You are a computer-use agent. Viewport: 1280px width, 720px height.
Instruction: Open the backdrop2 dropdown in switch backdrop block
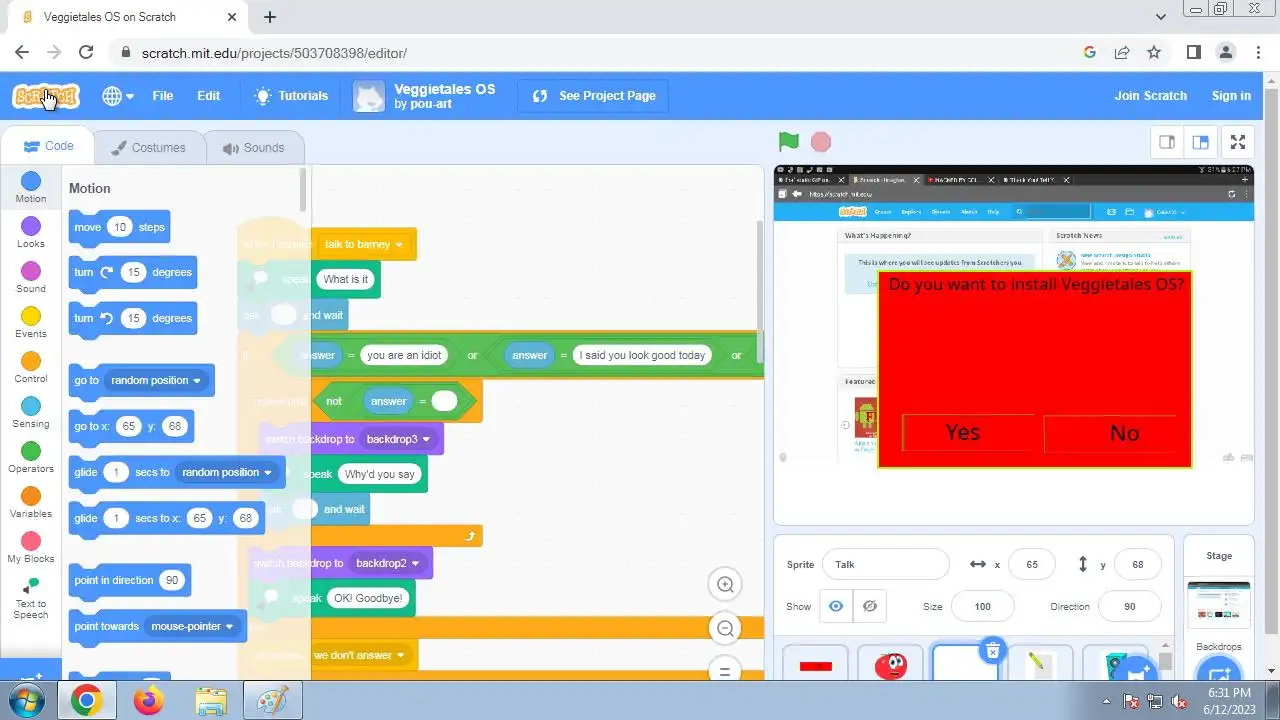tap(388, 563)
